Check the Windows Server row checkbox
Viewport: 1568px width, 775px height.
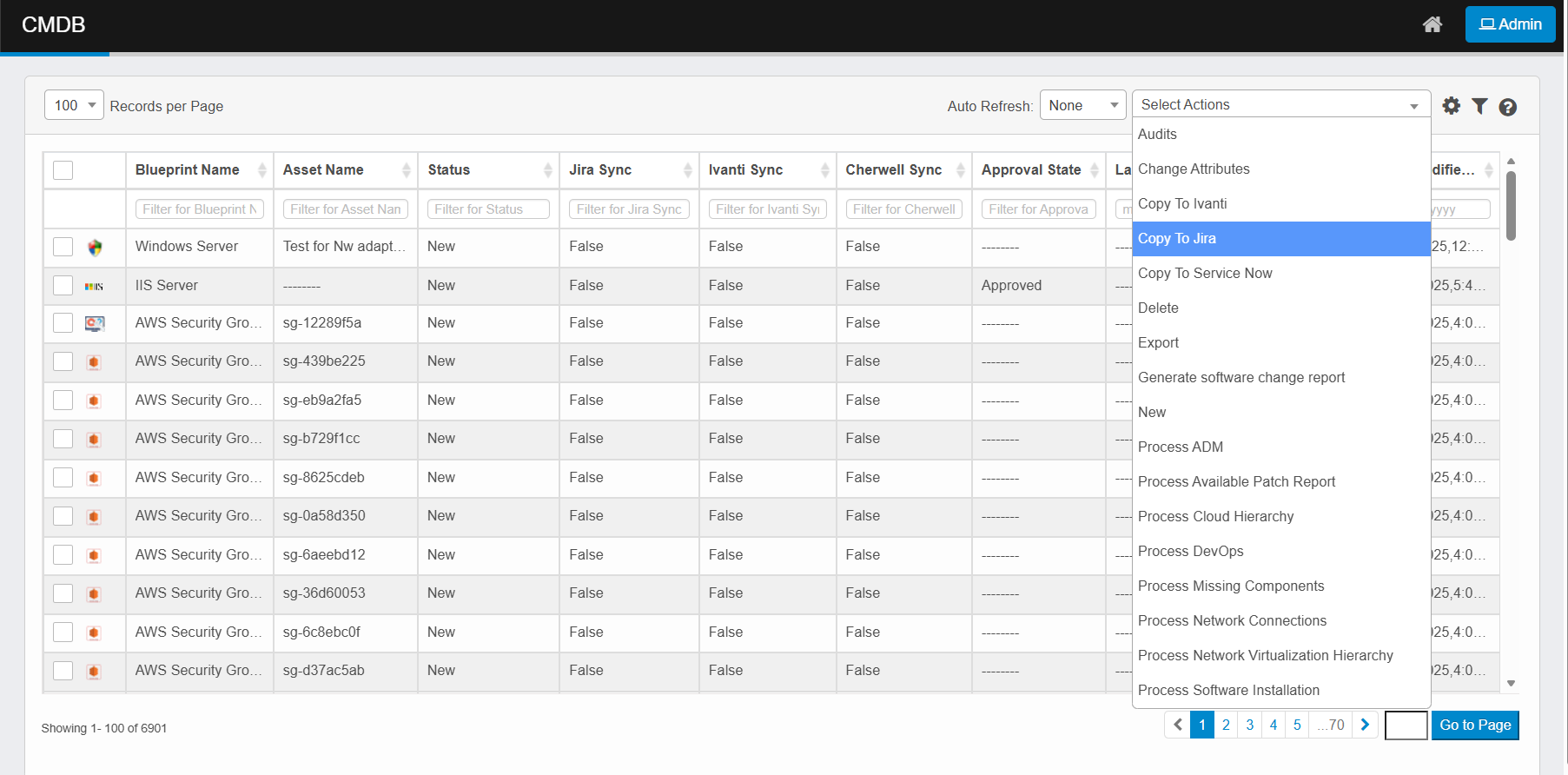[x=63, y=247]
